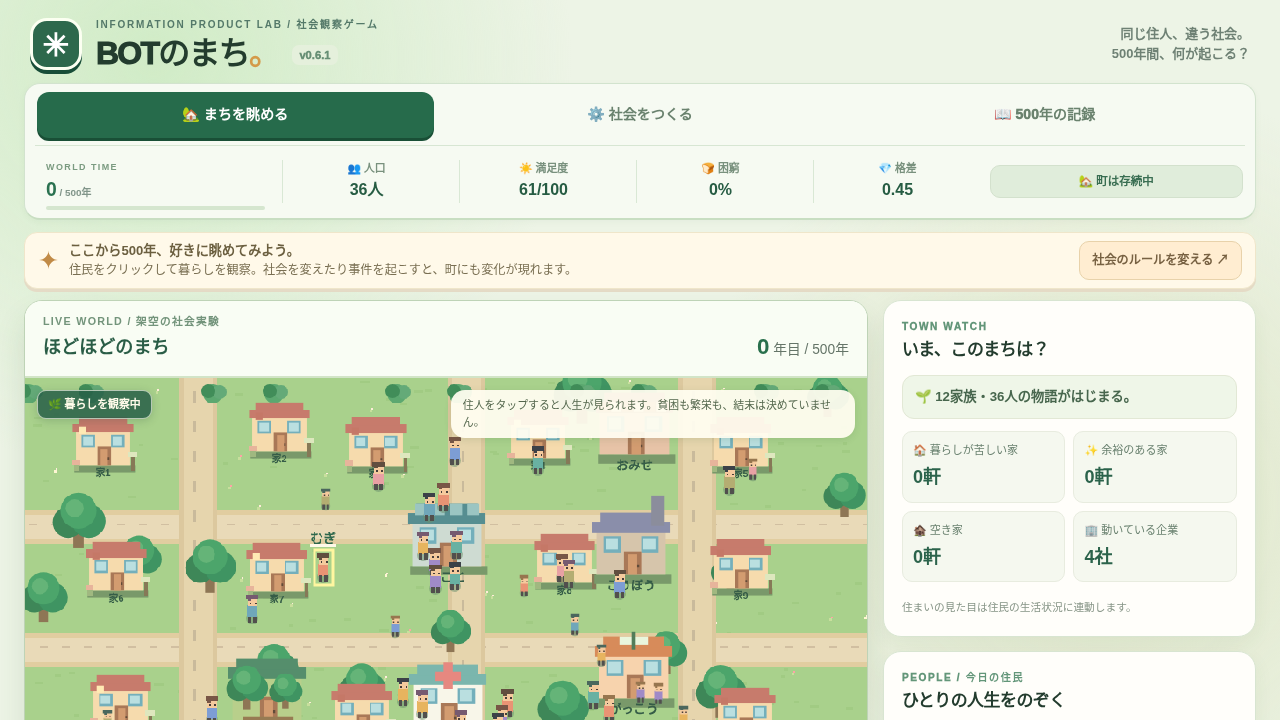Click the sparkle icon in the hint banner
The image size is (1280, 720).
tap(48, 260)
